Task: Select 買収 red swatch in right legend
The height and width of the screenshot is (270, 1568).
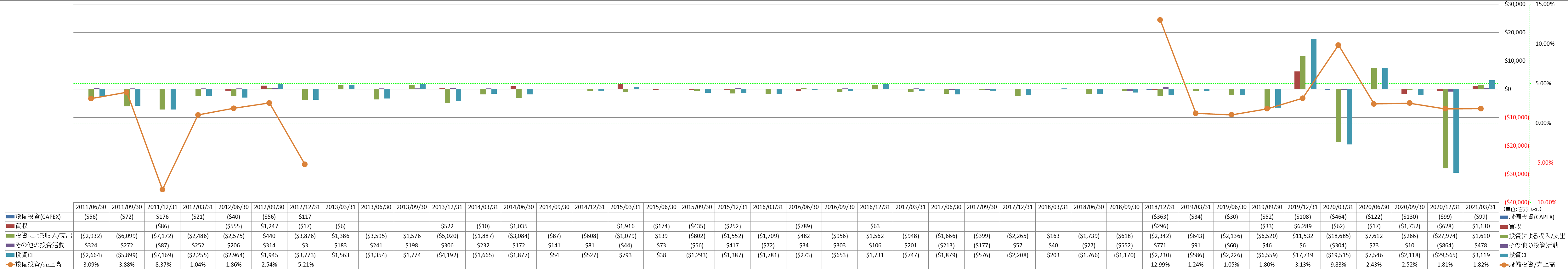Action: (x=1503, y=226)
